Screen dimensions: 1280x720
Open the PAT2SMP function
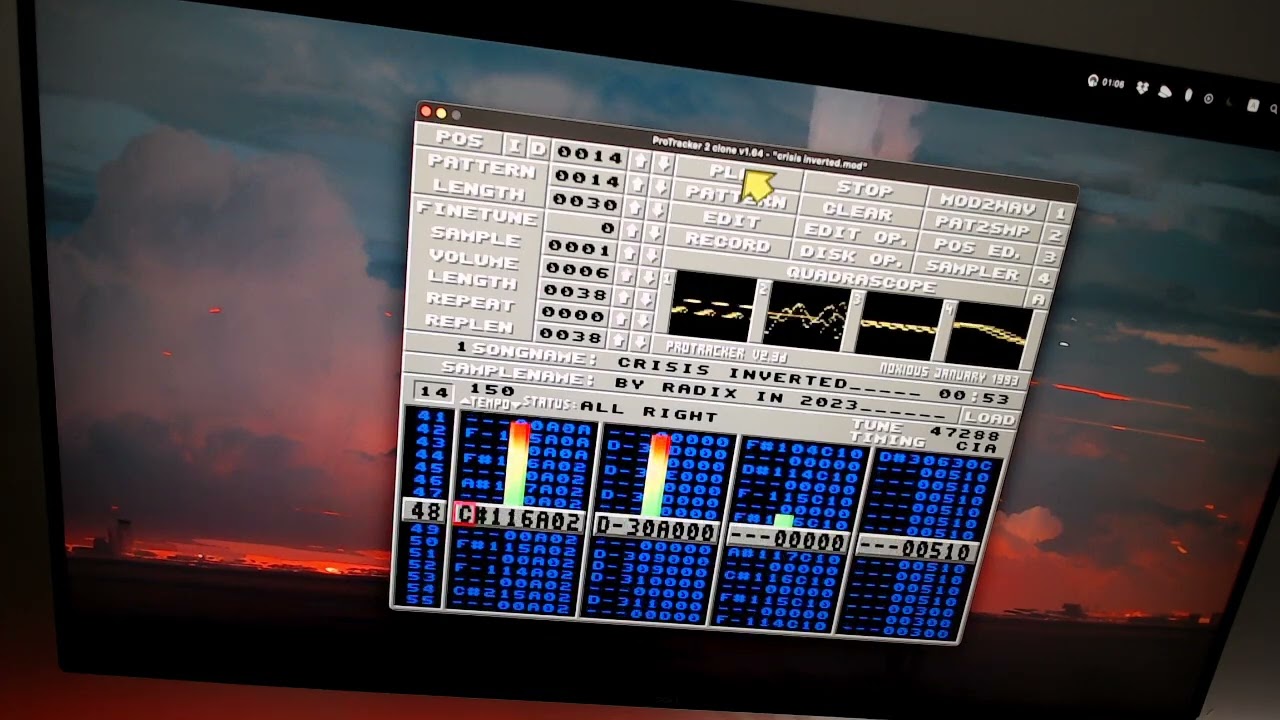983,227
